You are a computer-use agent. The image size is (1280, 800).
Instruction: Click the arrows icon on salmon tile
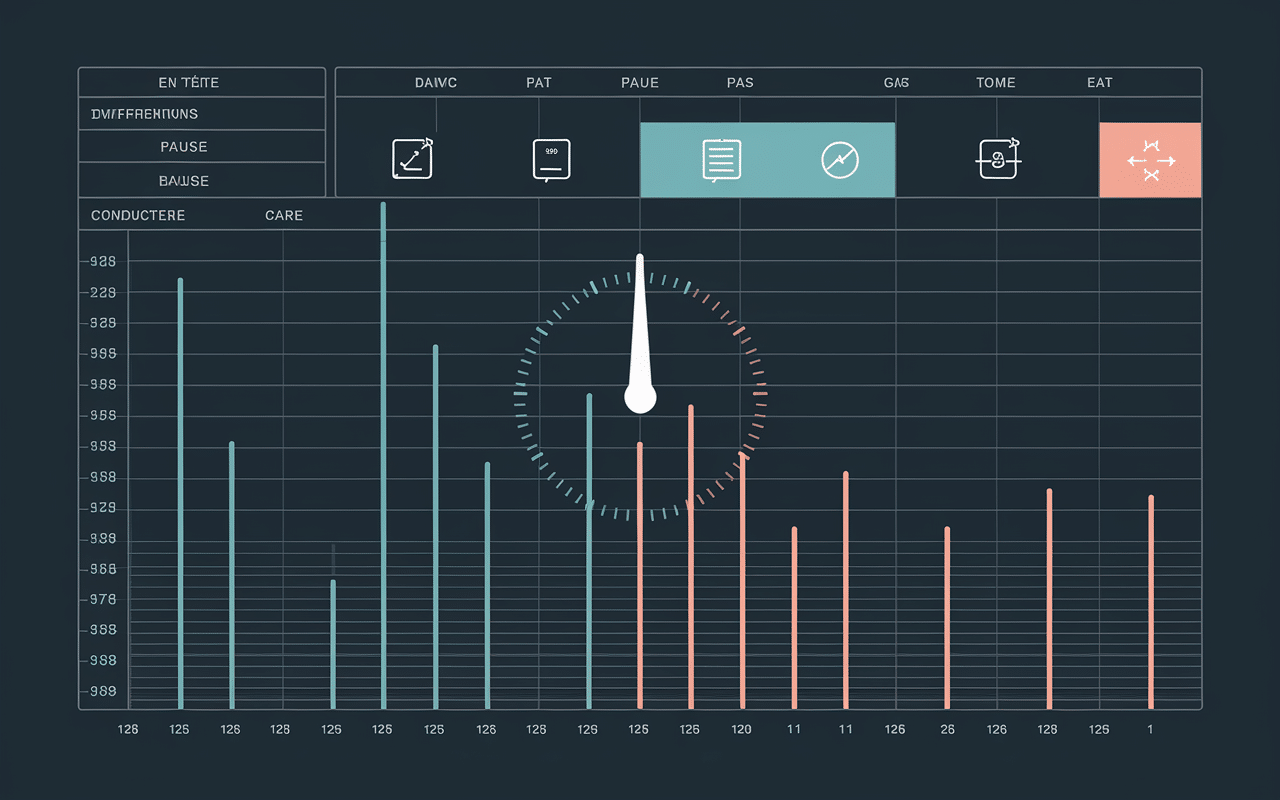click(1150, 160)
